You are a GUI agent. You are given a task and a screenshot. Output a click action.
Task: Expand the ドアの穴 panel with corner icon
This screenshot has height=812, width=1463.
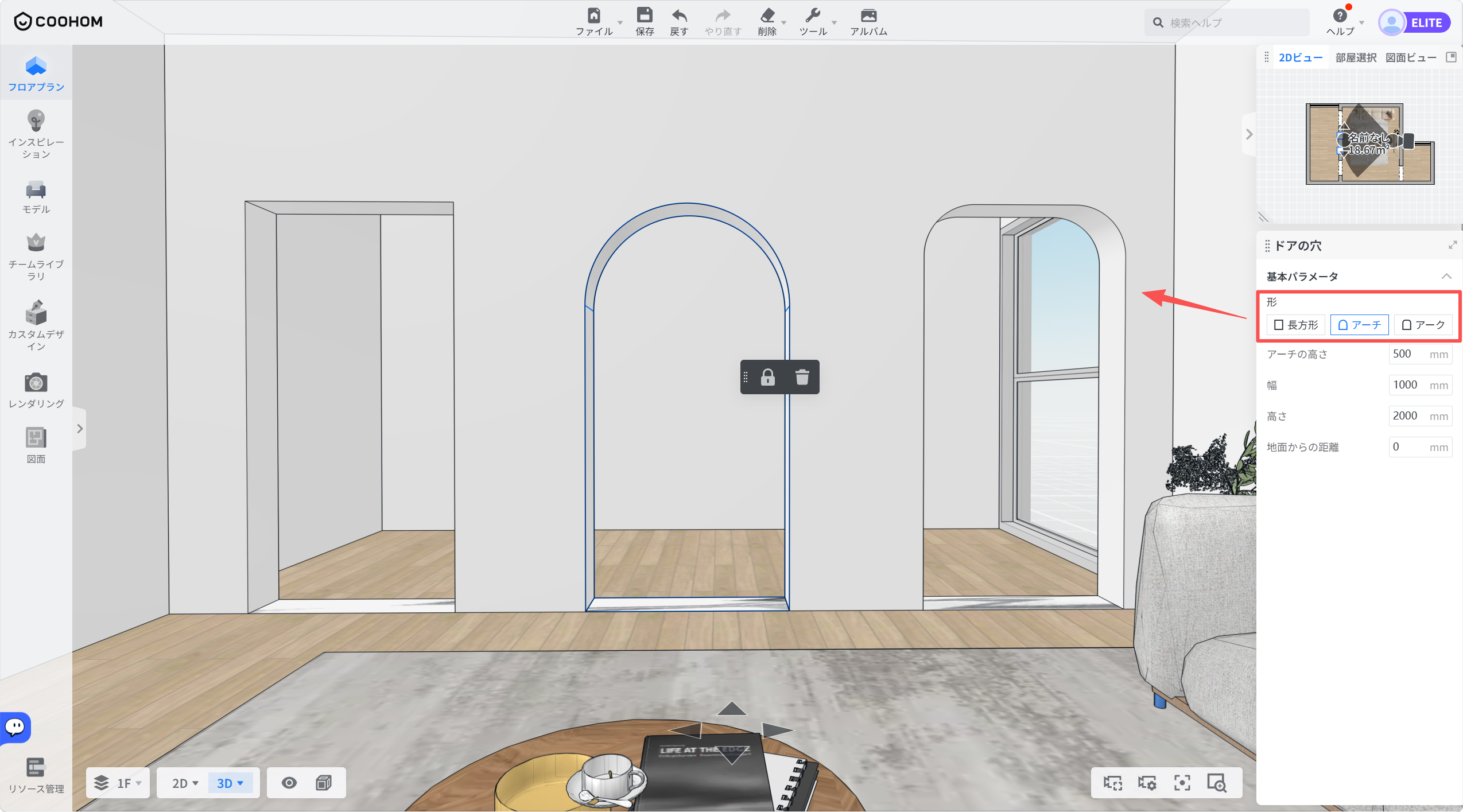[x=1452, y=245]
